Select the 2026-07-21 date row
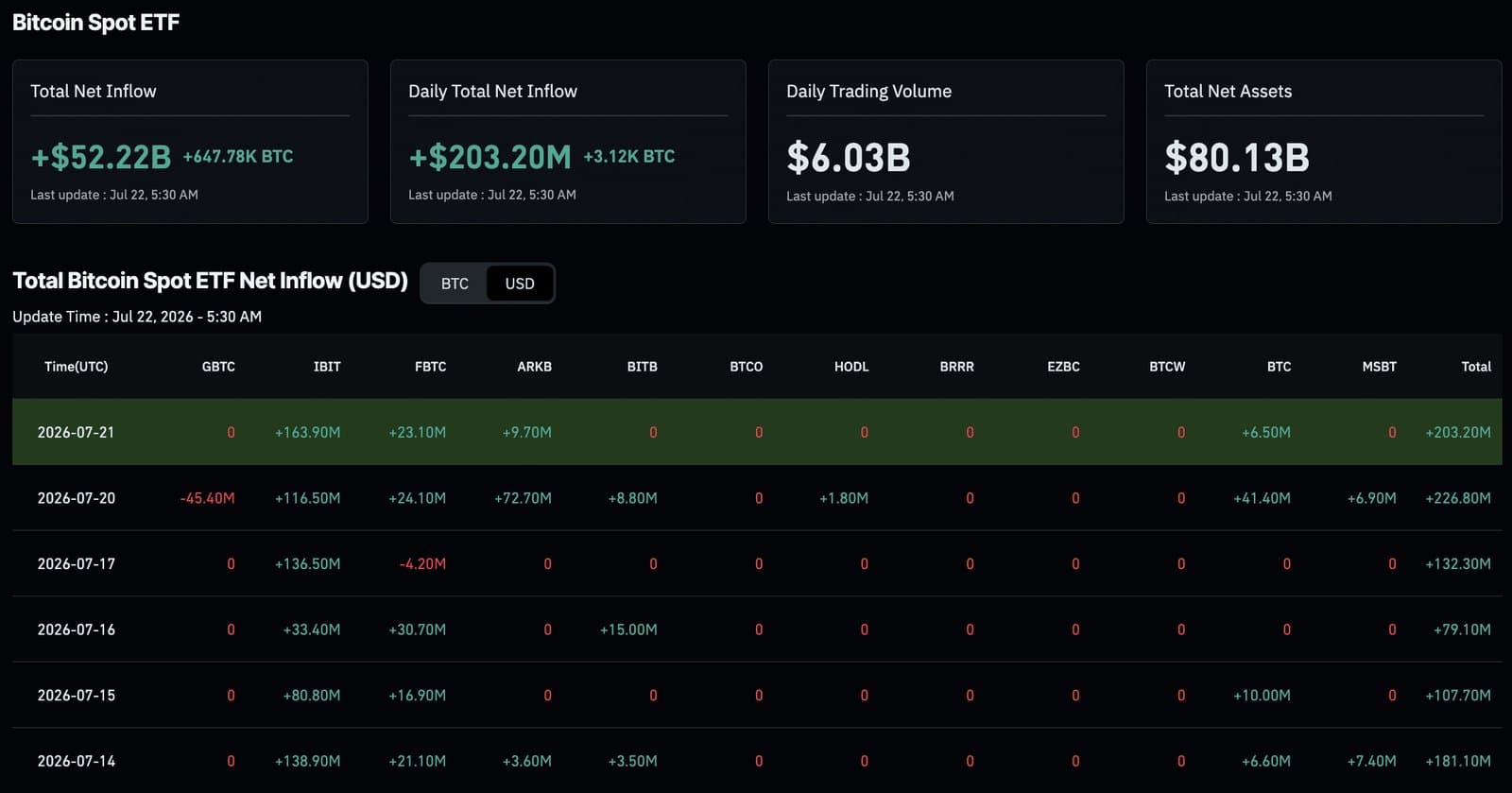Image resolution: width=1512 pixels, height=793 pixels. click(757, 432)
